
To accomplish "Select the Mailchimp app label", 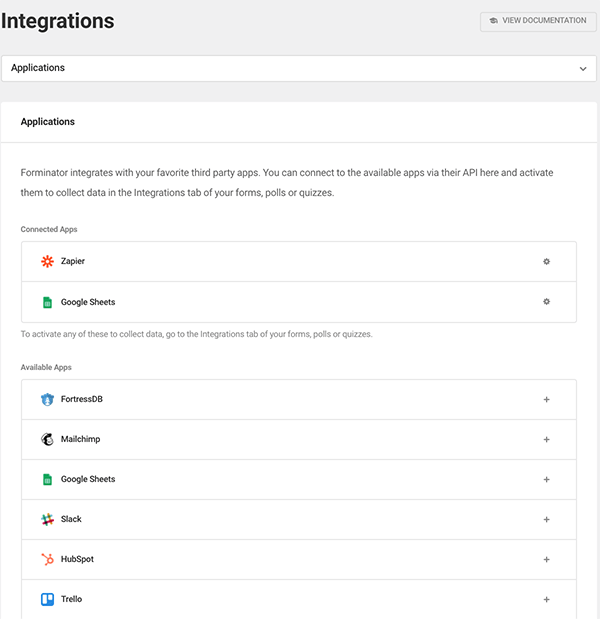I will (x=81, y=439).
